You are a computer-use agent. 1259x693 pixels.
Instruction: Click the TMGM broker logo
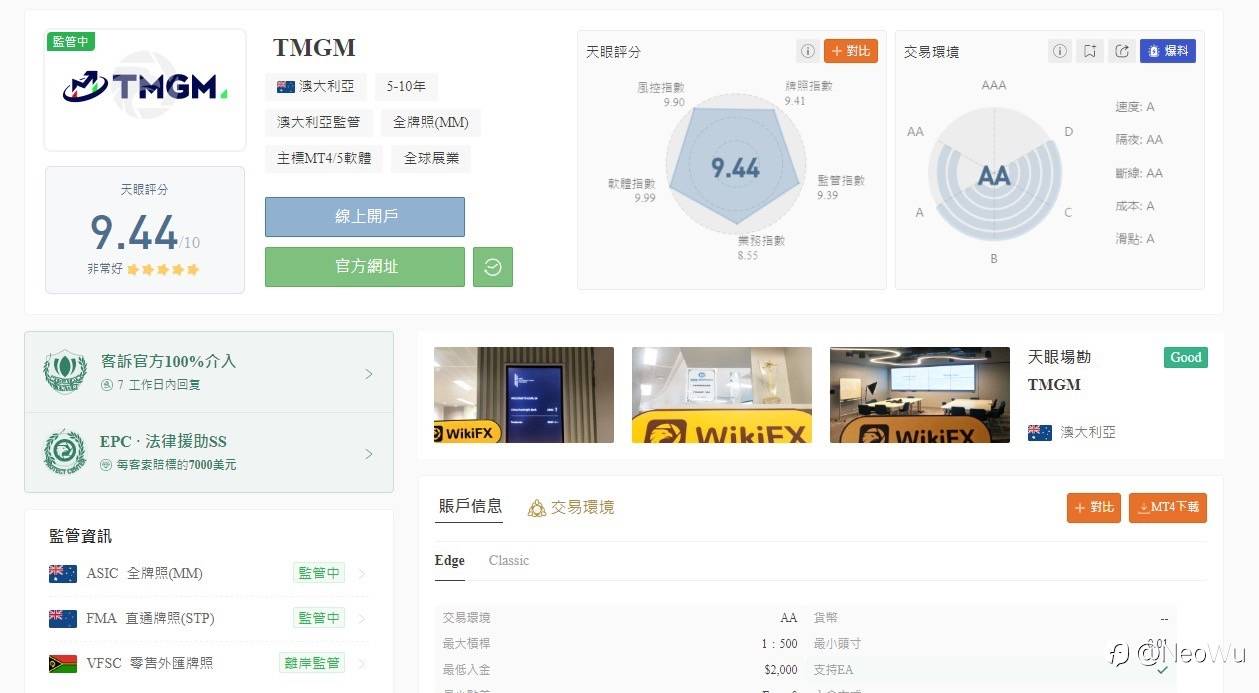click(x=145, y=88)
